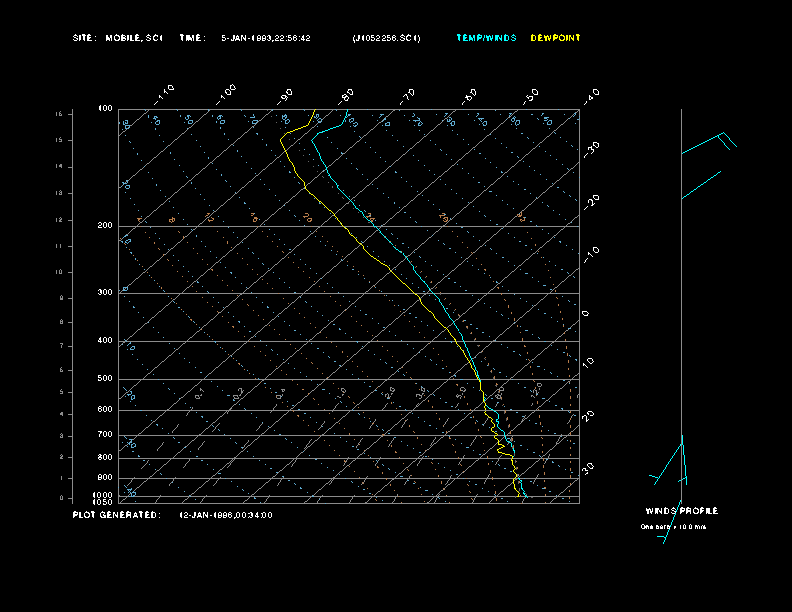Click the 0 degree isotherm label on right

586,314
